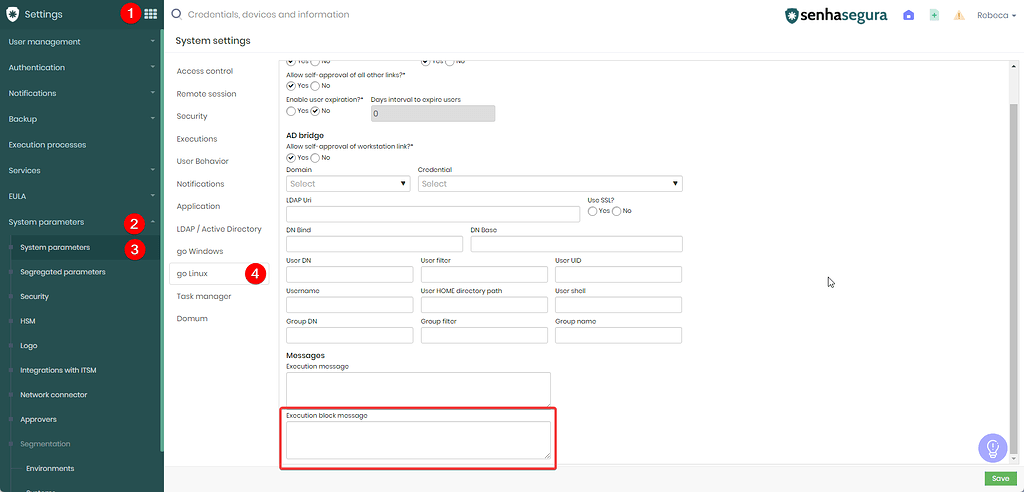Expand Authentication sidebar section
1024x492 pixels.
[80, 67]
